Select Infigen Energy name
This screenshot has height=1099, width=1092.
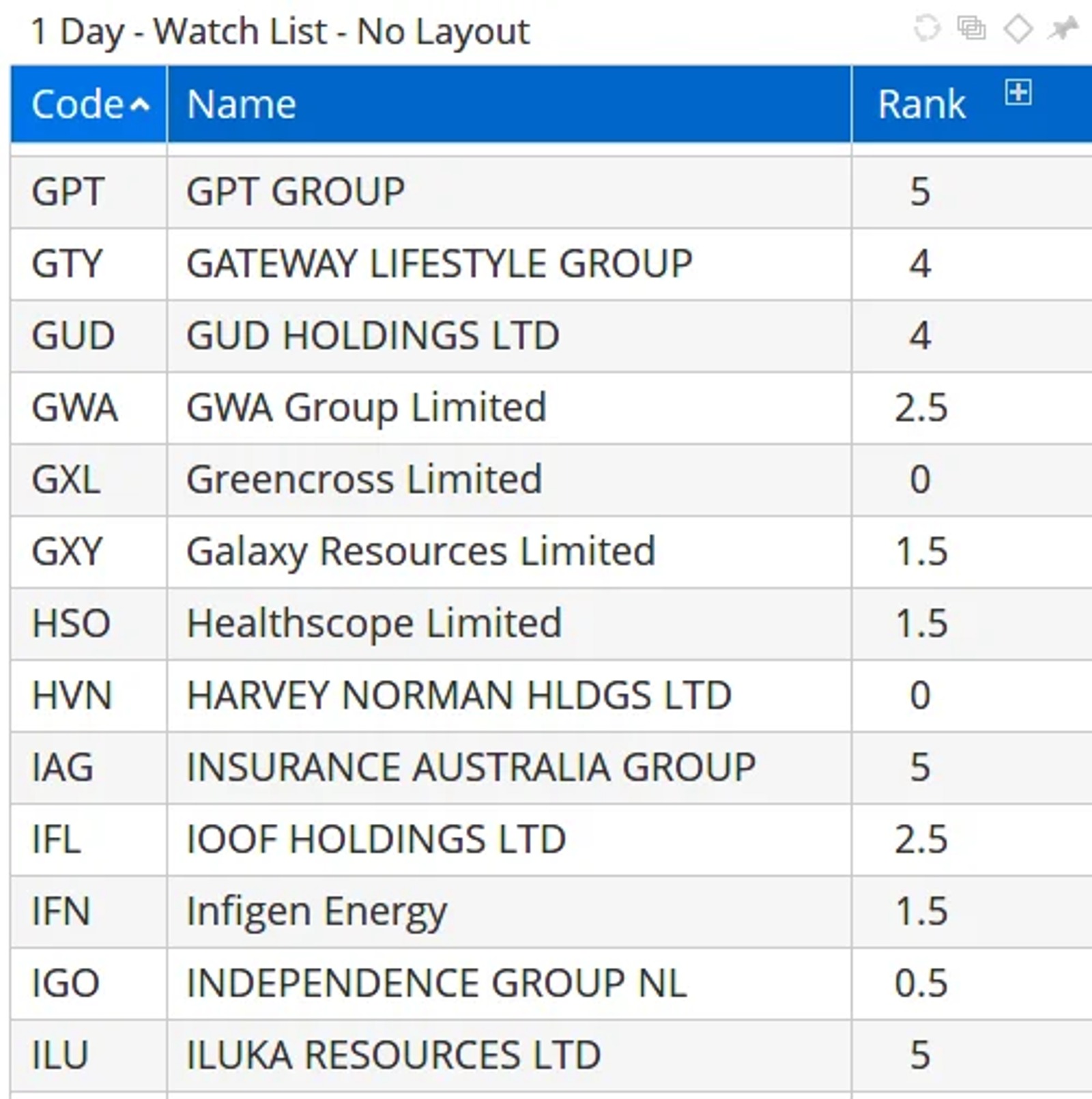(x=509, y=912)
